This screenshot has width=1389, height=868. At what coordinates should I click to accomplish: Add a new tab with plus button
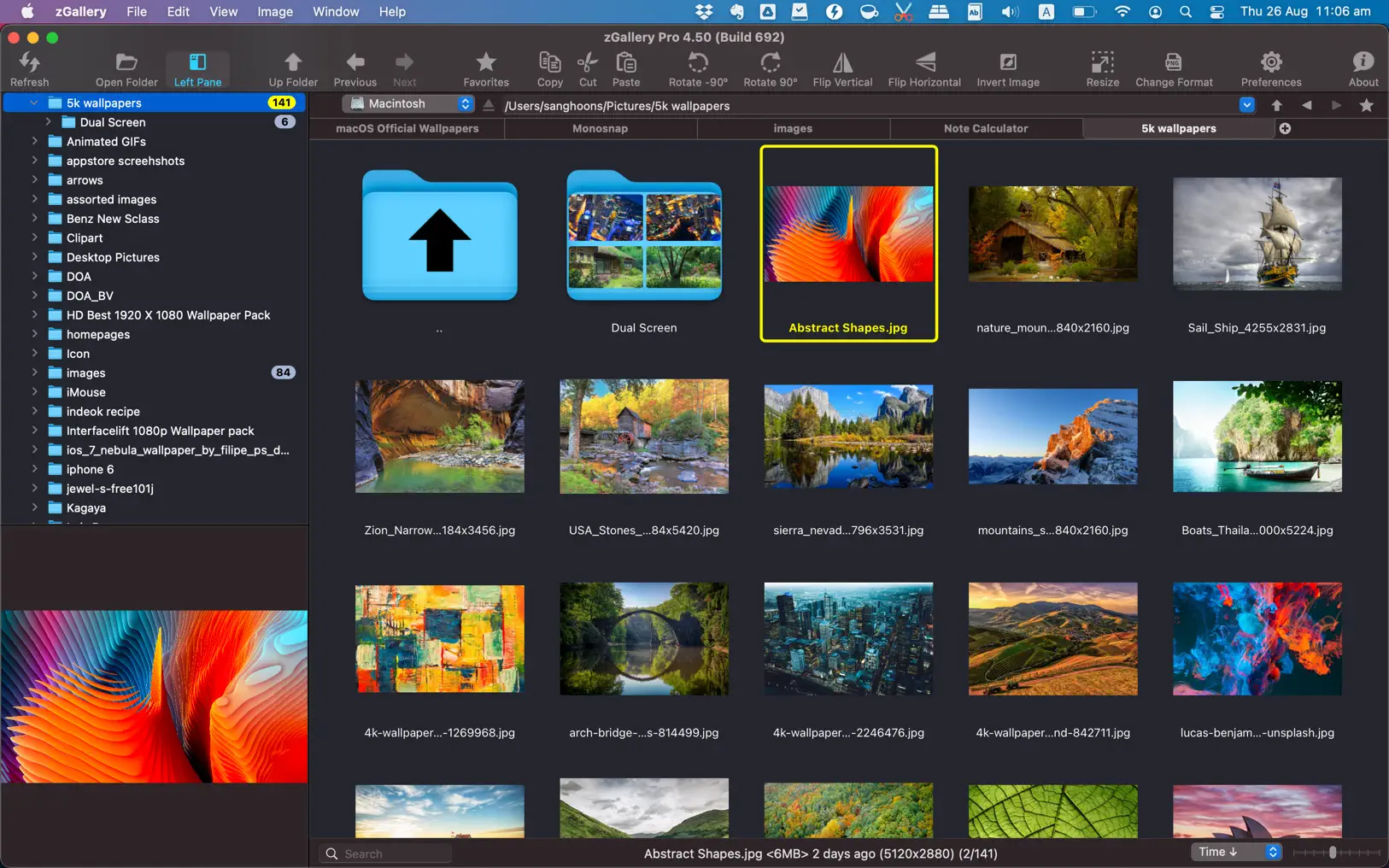[1285, 128]
